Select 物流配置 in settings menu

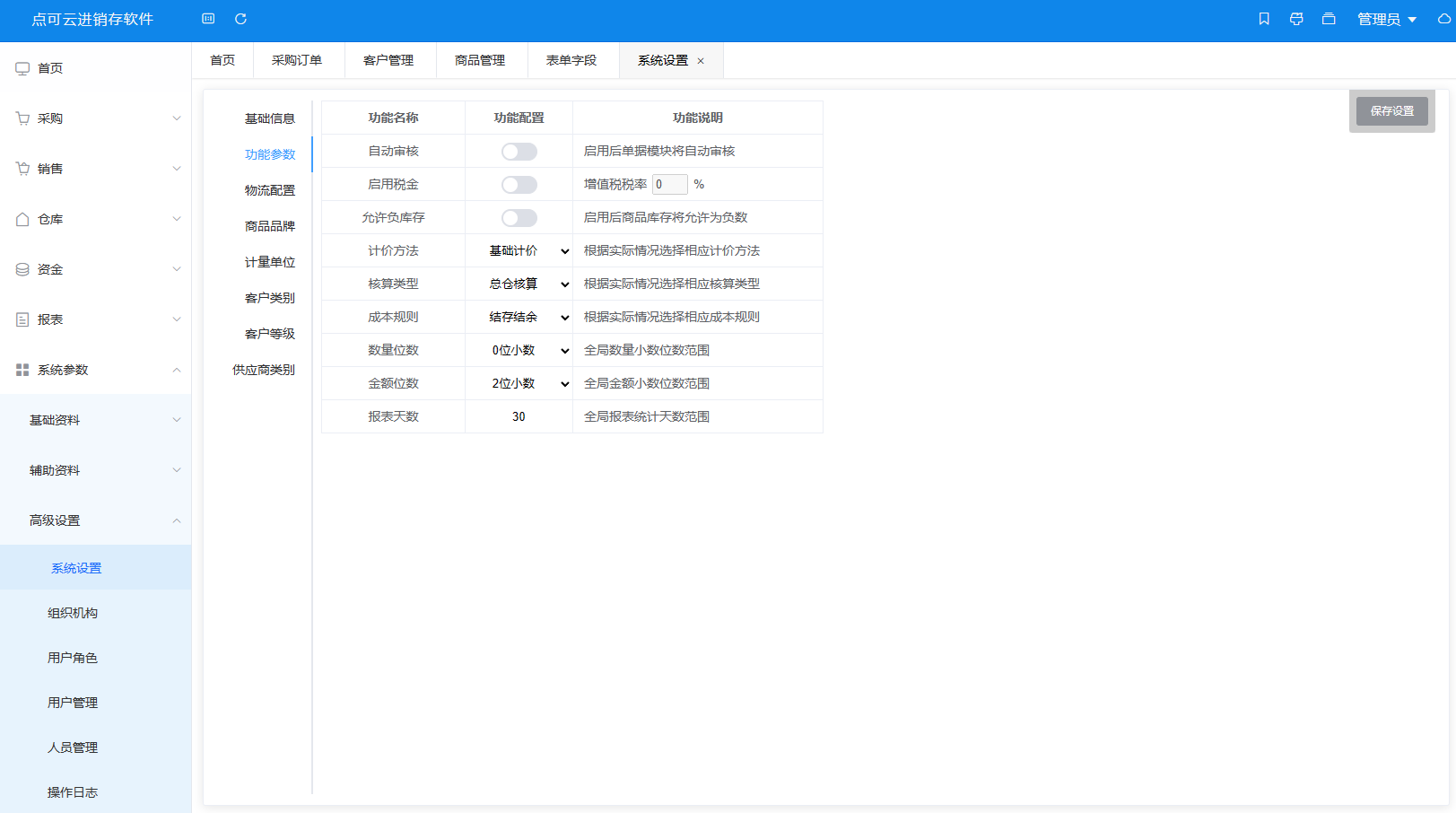coord(270,189)
